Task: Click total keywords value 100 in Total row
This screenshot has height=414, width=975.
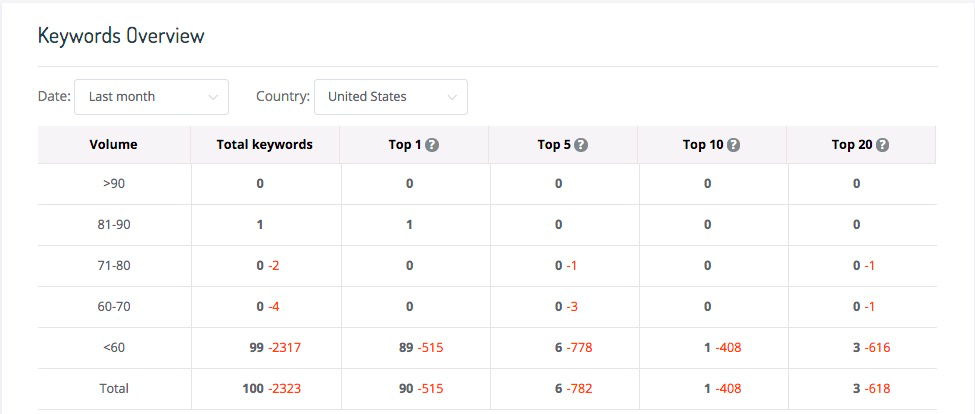Action: point(253,389)
